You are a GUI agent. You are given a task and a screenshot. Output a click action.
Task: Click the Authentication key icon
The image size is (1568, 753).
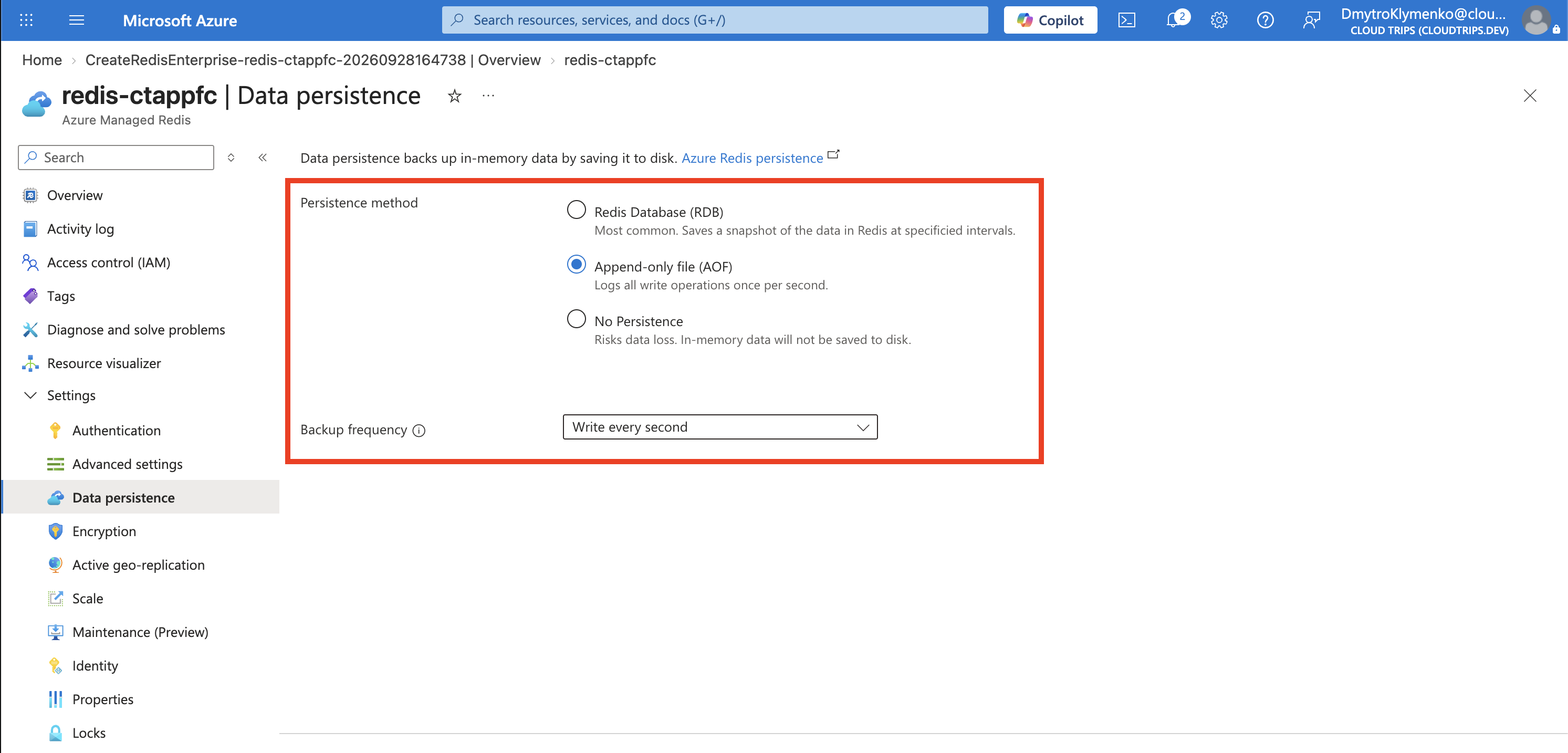[x=55, y=431]
